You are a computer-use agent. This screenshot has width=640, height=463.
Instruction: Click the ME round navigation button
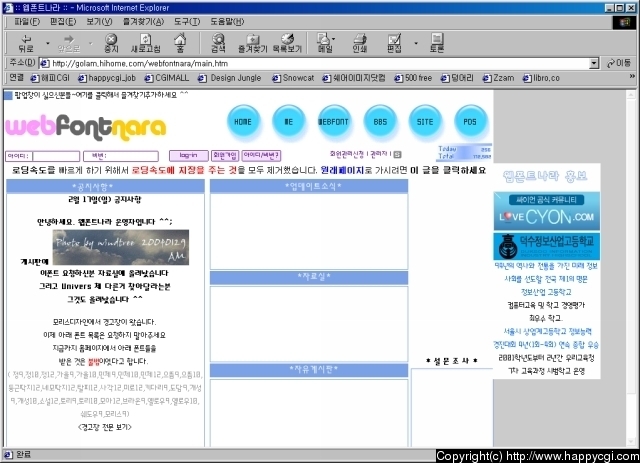289,122
